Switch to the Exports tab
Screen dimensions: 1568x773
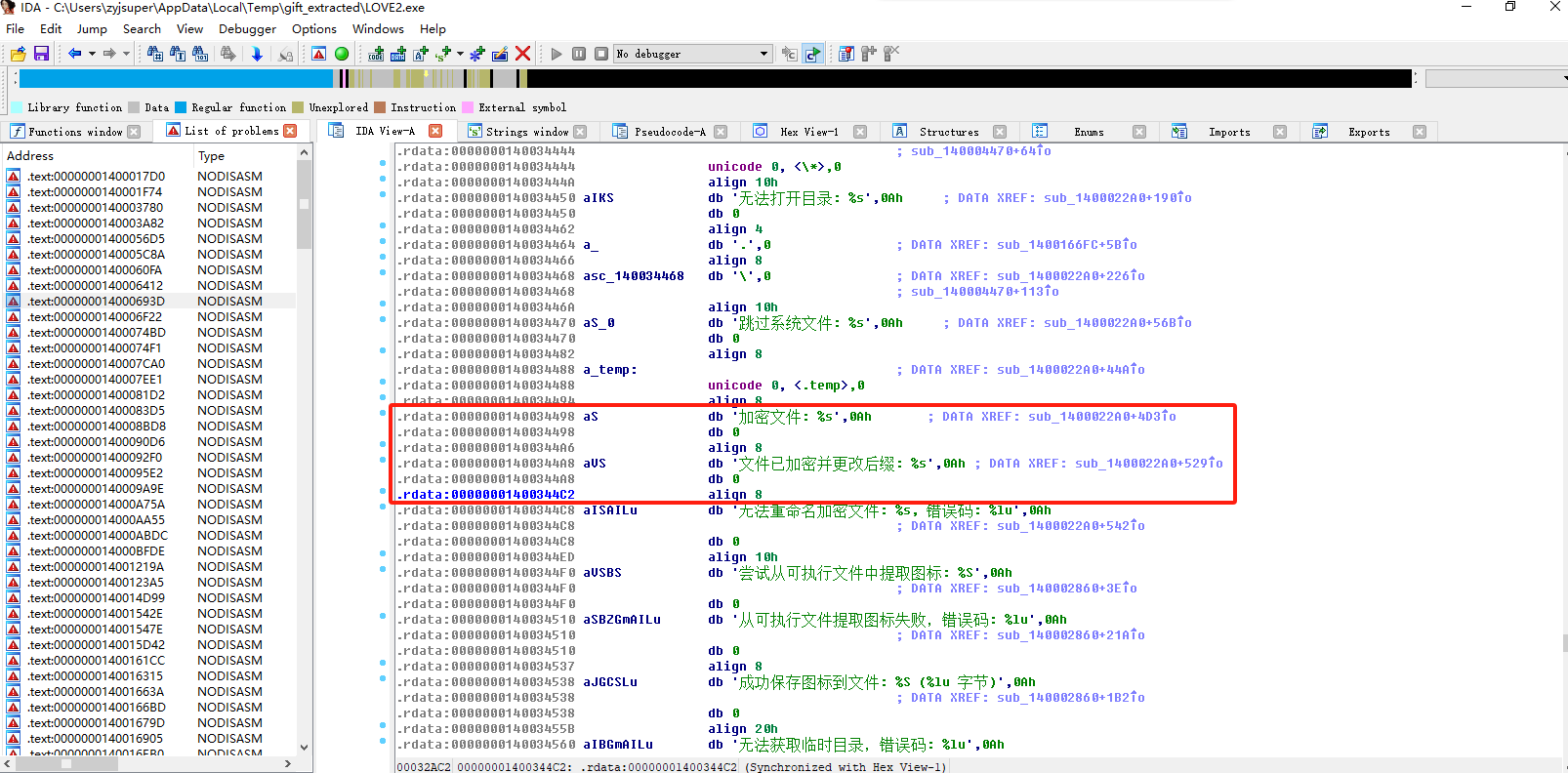click(1369, 132)
